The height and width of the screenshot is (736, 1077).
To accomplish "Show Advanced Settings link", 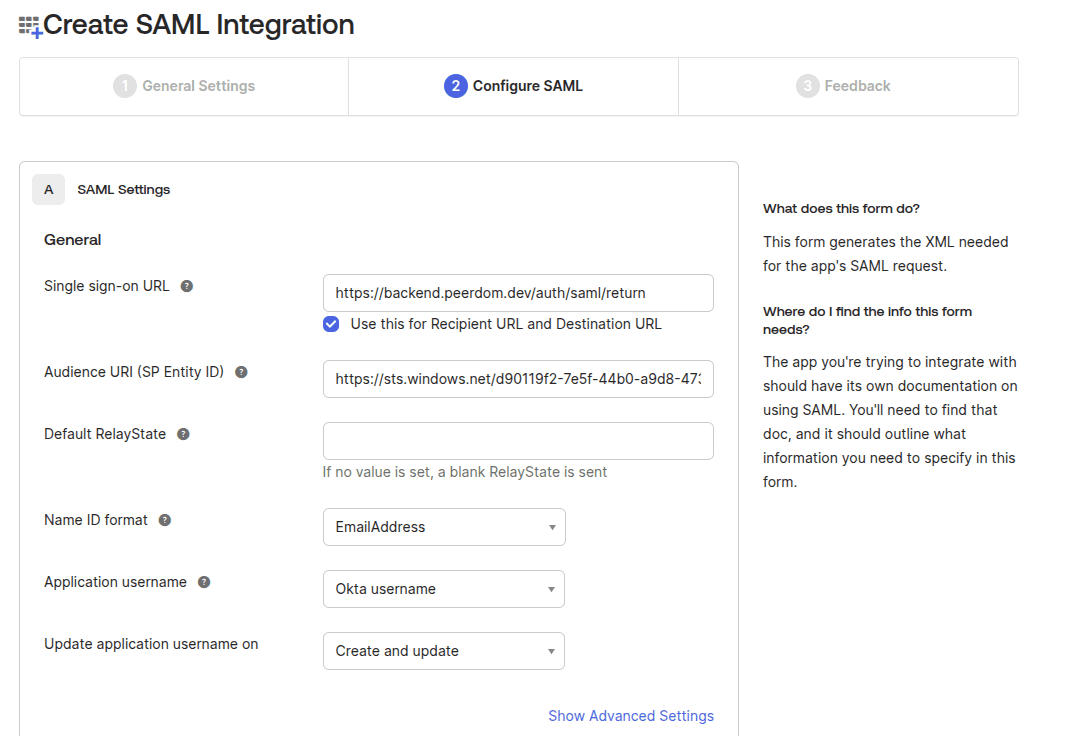I will pyautogui.click(x=631, y=716).
